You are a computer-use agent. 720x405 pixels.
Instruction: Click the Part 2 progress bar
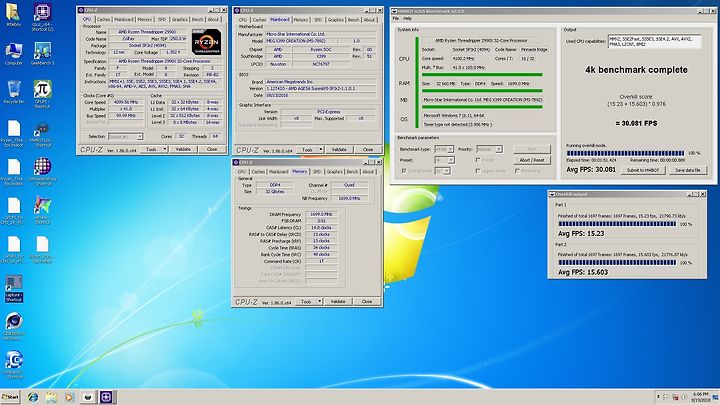point(617,263)
